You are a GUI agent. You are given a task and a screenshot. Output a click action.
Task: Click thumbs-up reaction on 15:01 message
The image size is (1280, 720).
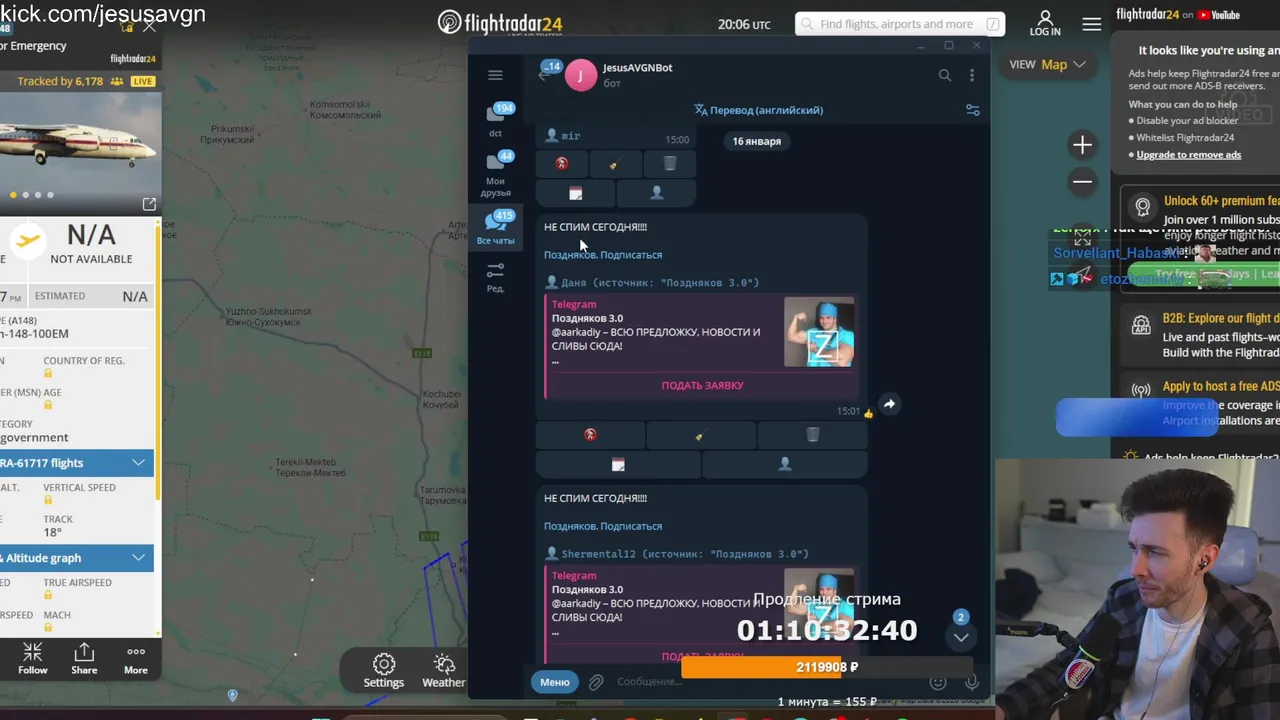tap(867, 411)
